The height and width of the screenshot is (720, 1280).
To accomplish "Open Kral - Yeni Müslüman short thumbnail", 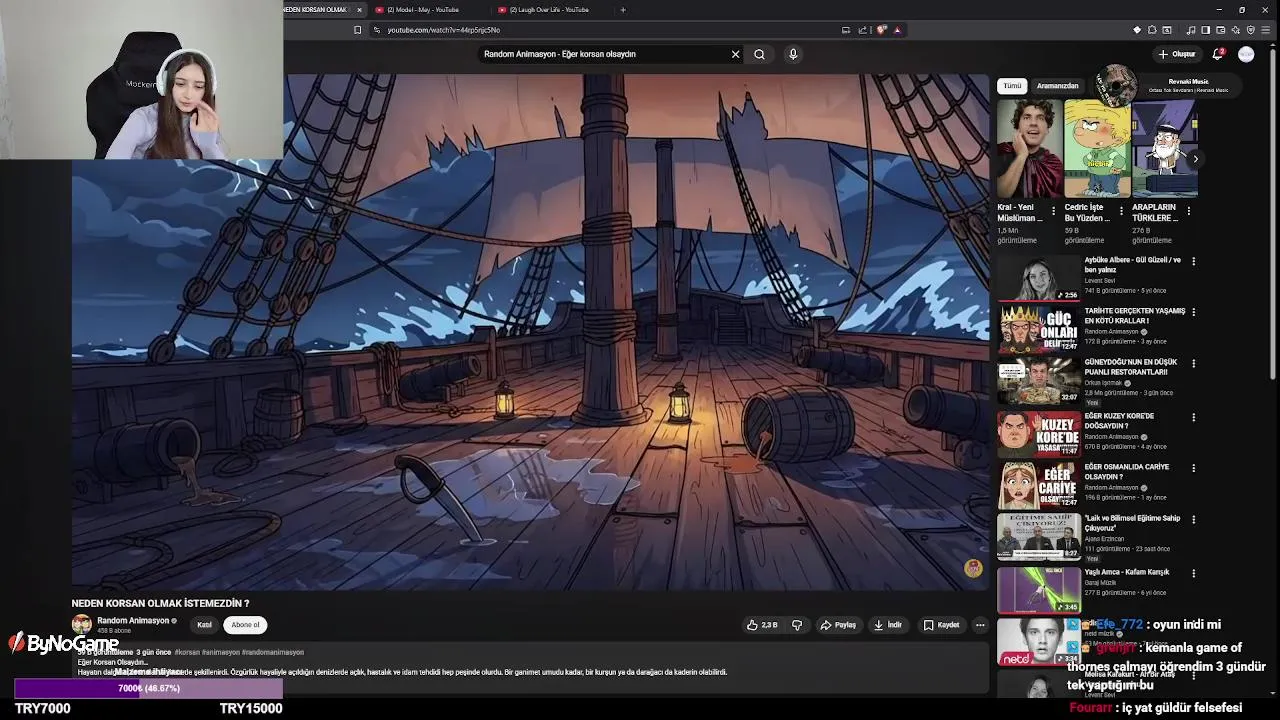I will (1029, 148).
